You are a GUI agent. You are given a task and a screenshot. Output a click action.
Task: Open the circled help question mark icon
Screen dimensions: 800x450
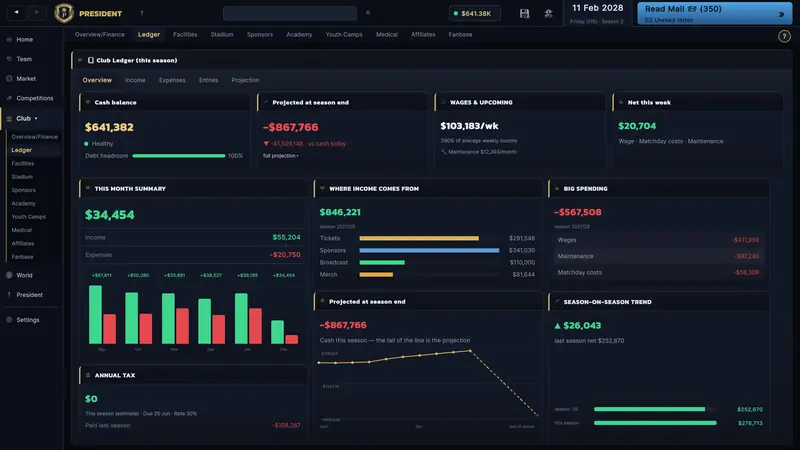(784, 36)
